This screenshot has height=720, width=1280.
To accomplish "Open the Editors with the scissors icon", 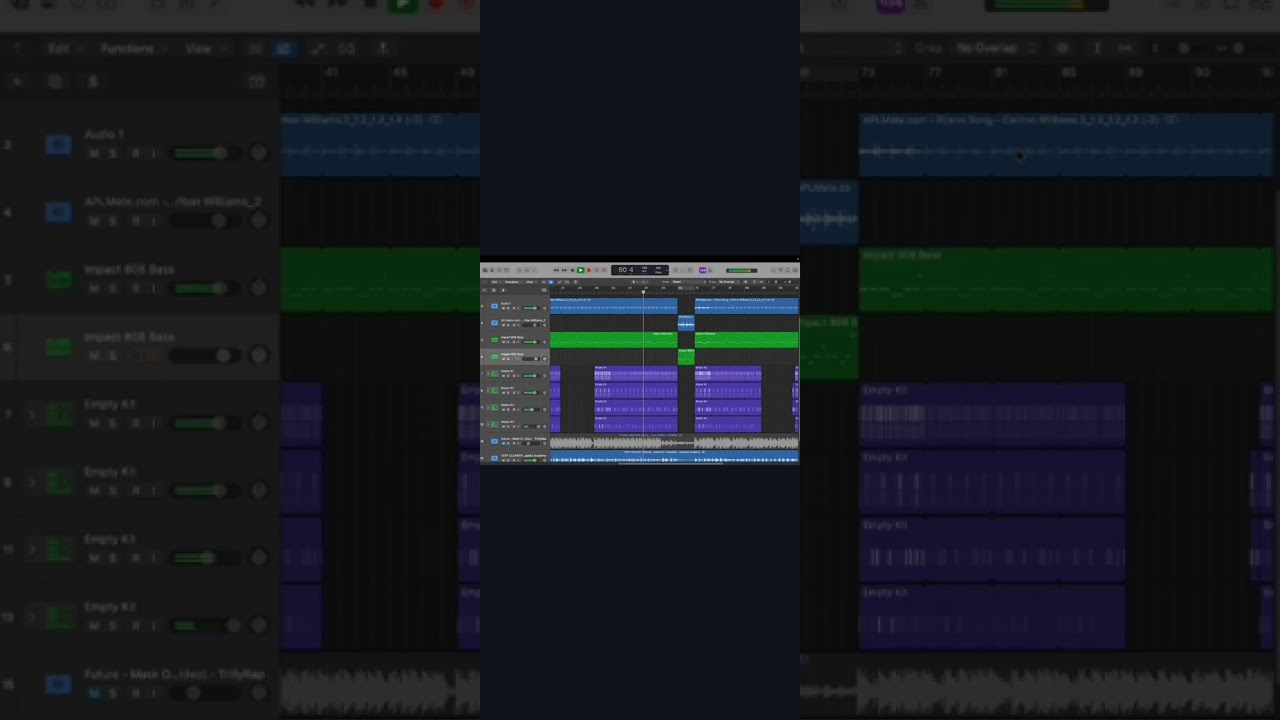I will (x=534, y=270).
